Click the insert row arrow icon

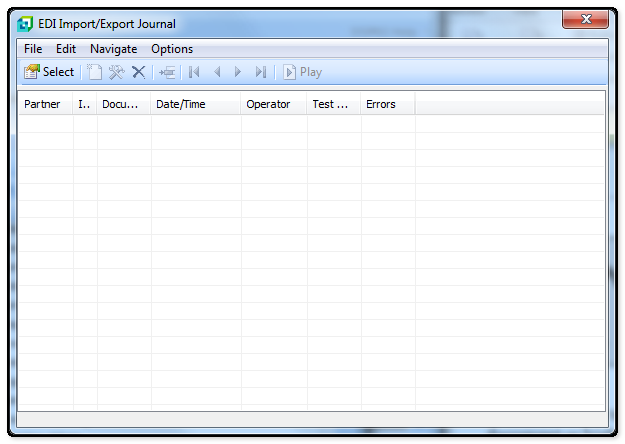coord(167,72)
